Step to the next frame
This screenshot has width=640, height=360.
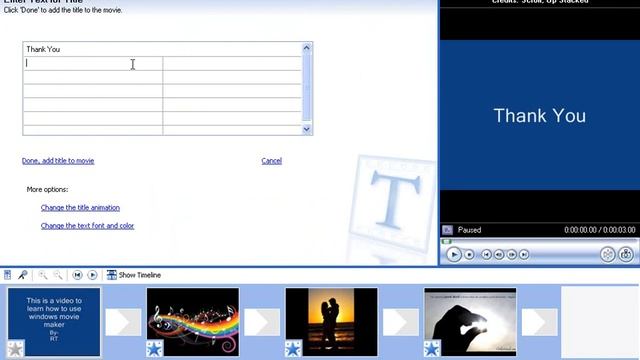[x=511, y=255]
